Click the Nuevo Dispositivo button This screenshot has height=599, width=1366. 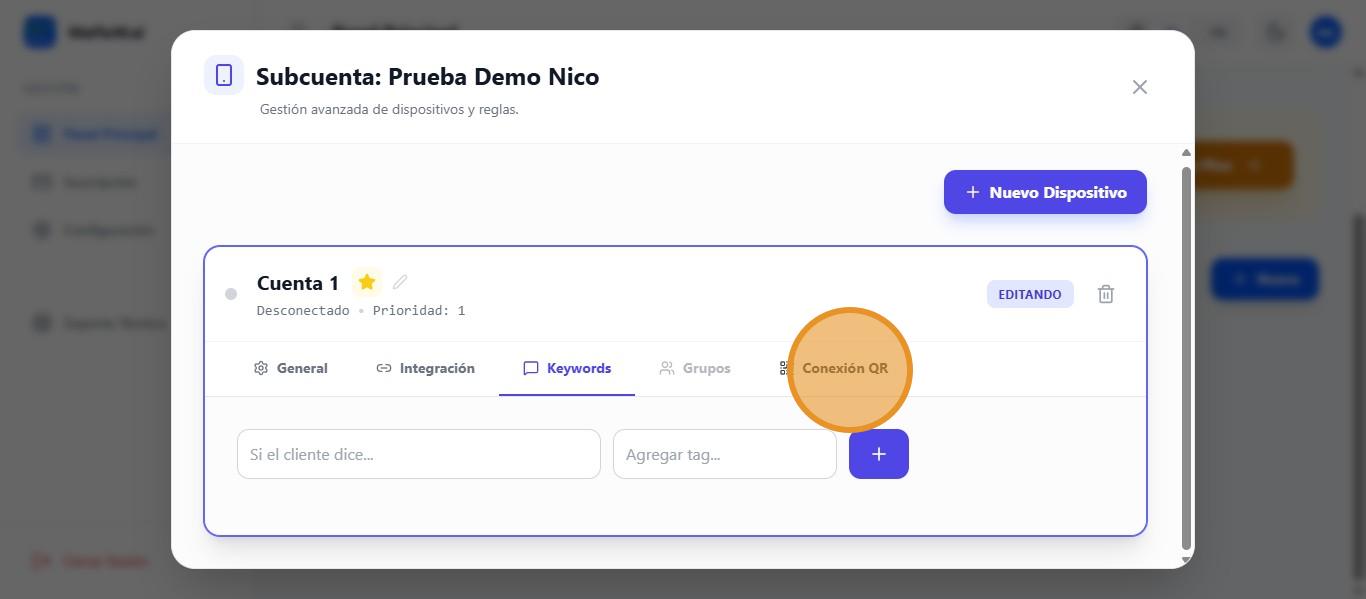(1045, 192)
